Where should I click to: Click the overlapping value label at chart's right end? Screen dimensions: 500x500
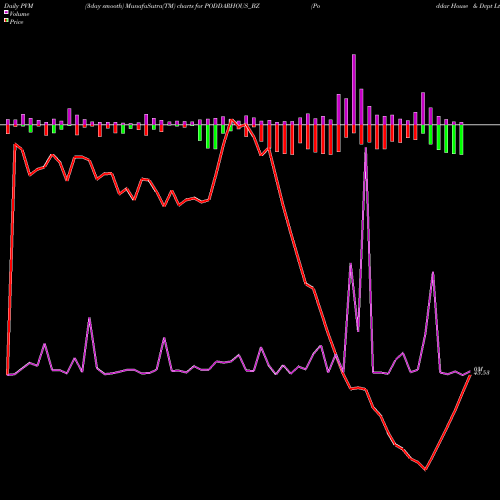[x=482, y=371]
